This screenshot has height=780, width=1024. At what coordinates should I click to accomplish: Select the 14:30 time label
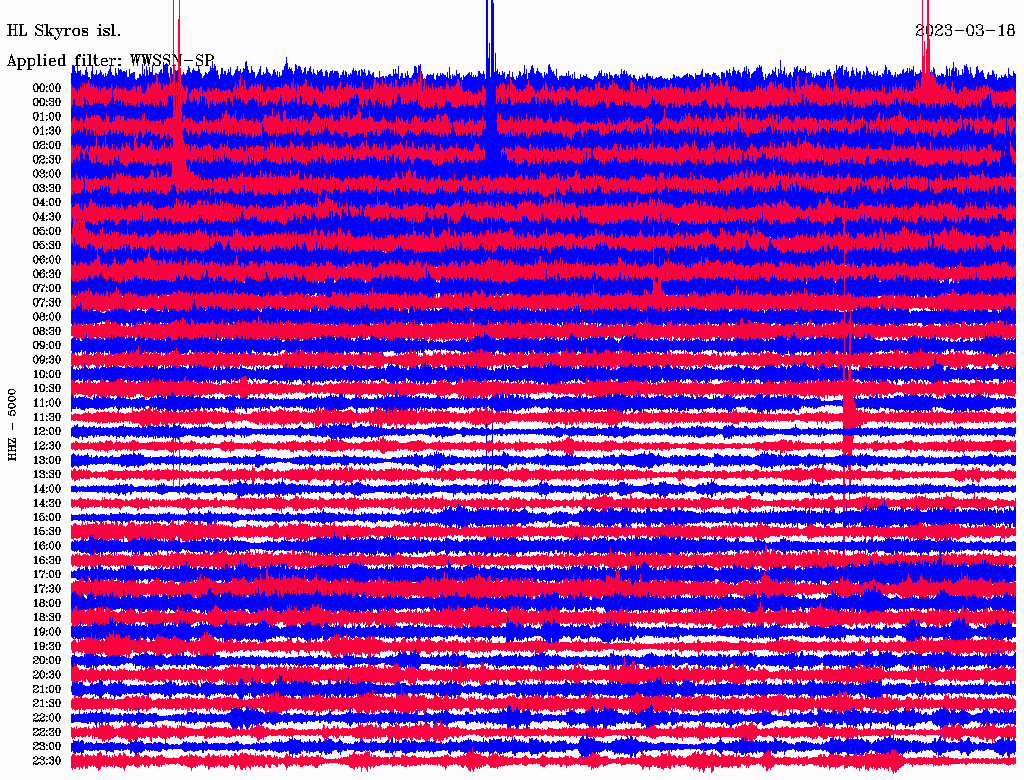click(x=47, y=504)
